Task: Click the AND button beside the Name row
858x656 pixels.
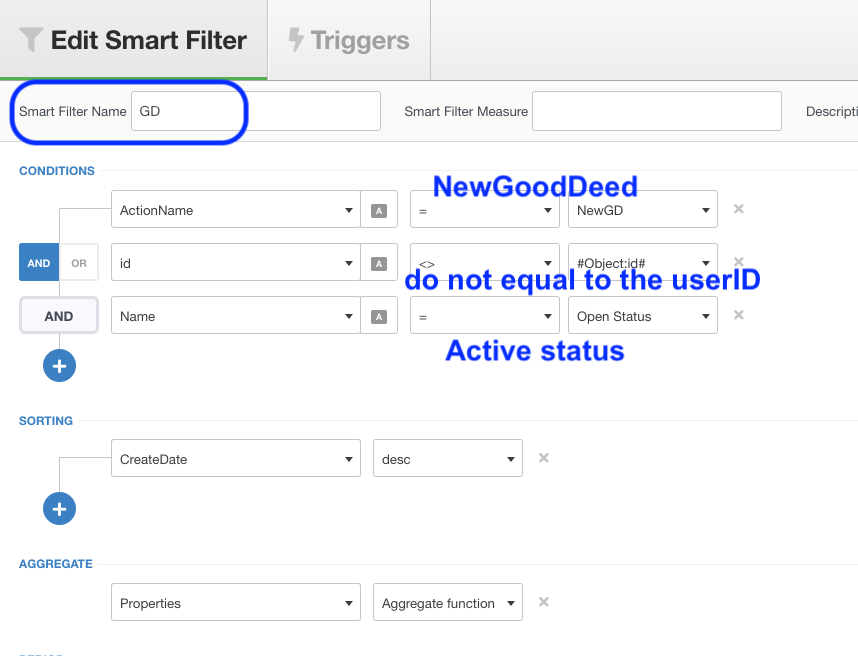Action: coord(59,316)
